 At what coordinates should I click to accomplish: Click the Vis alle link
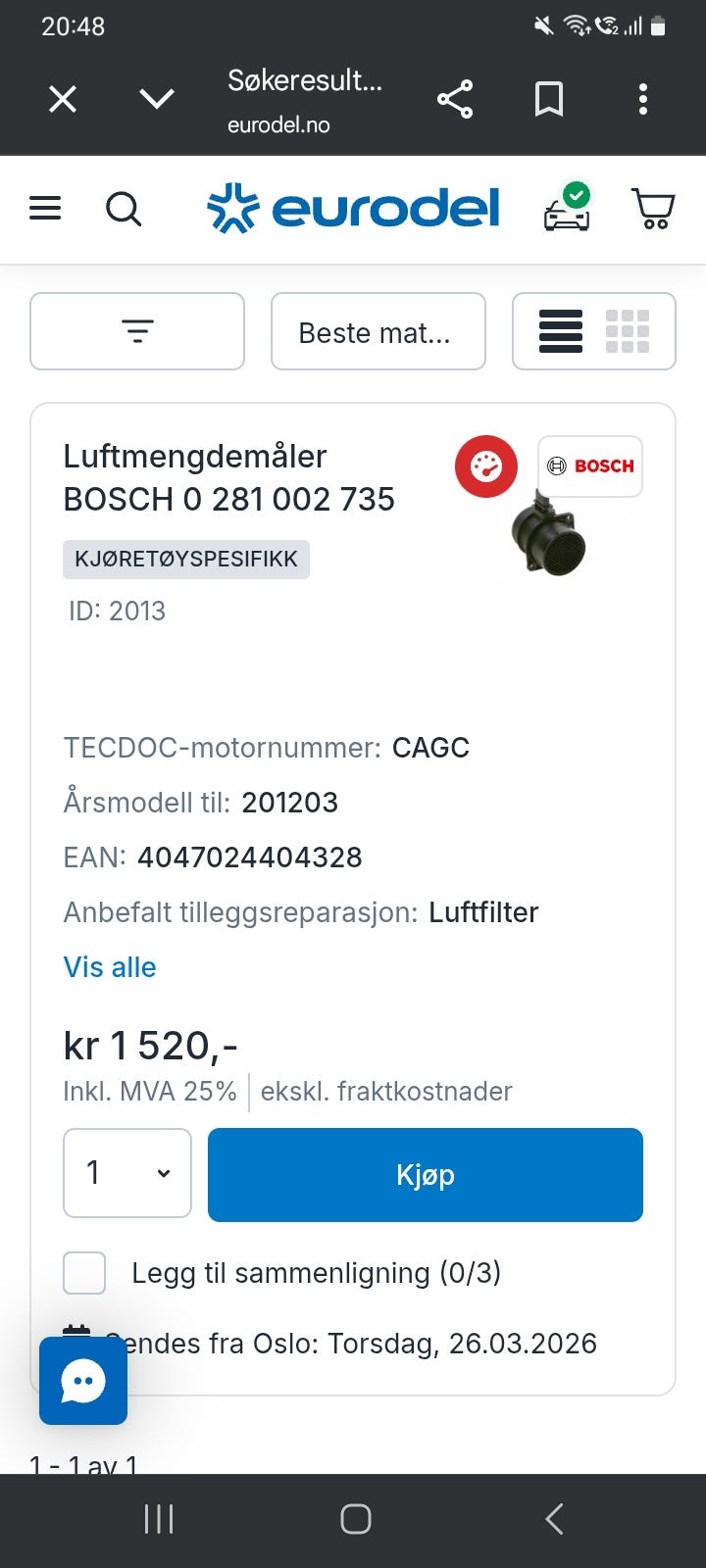(x=110, y=967)
